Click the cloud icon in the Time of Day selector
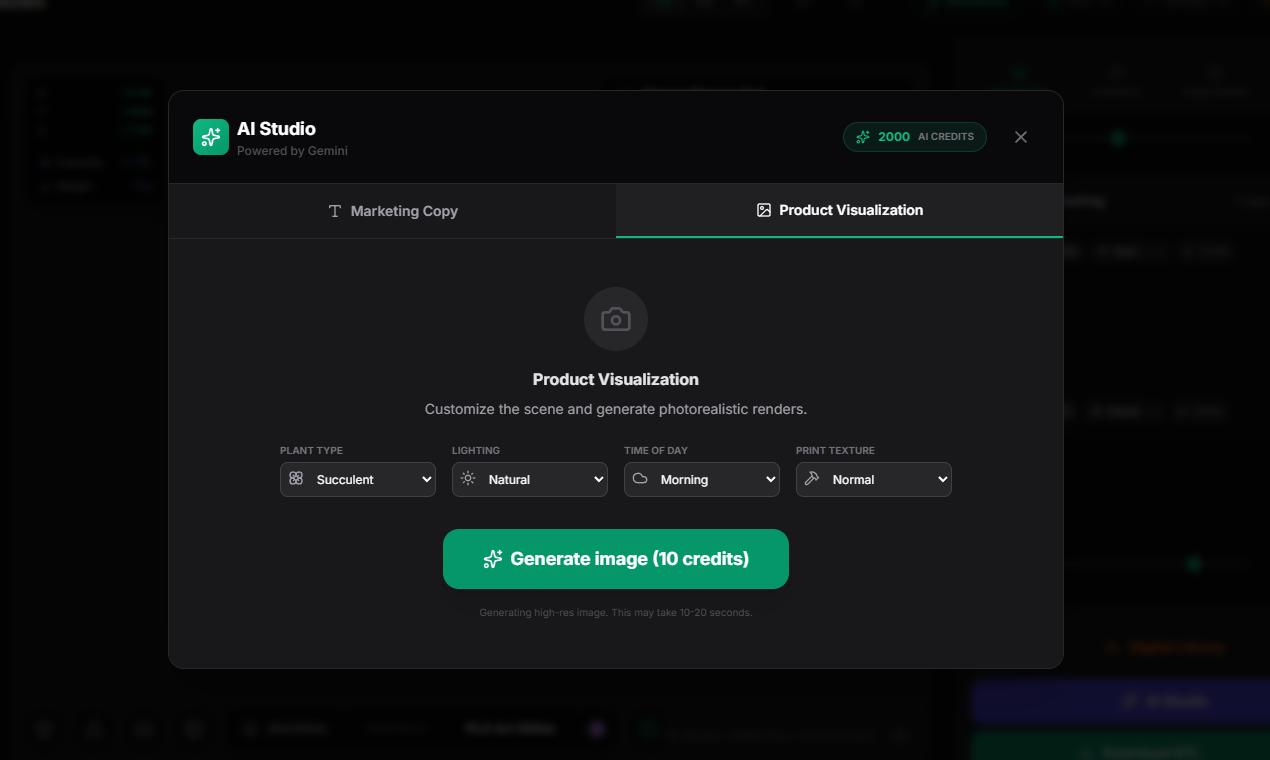The width and height of the screenshot is (1270, 760). point(640,479)
